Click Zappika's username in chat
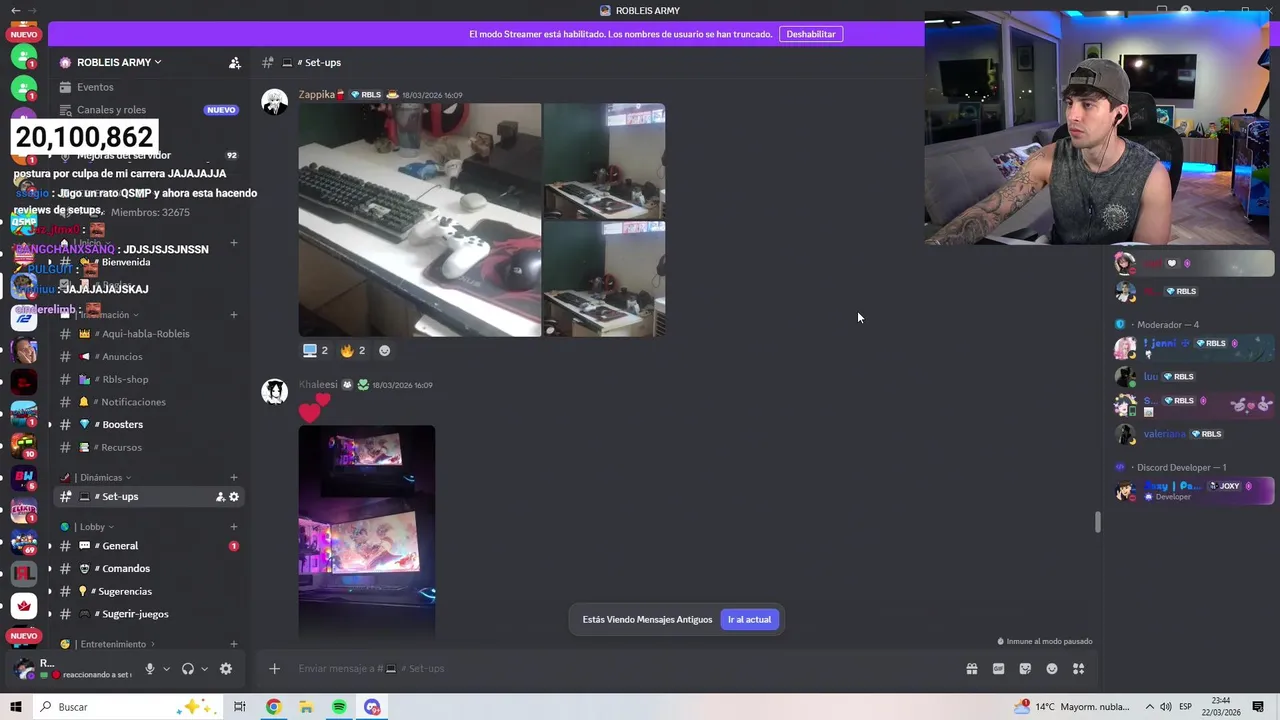1280x720 pixels. 316,95
